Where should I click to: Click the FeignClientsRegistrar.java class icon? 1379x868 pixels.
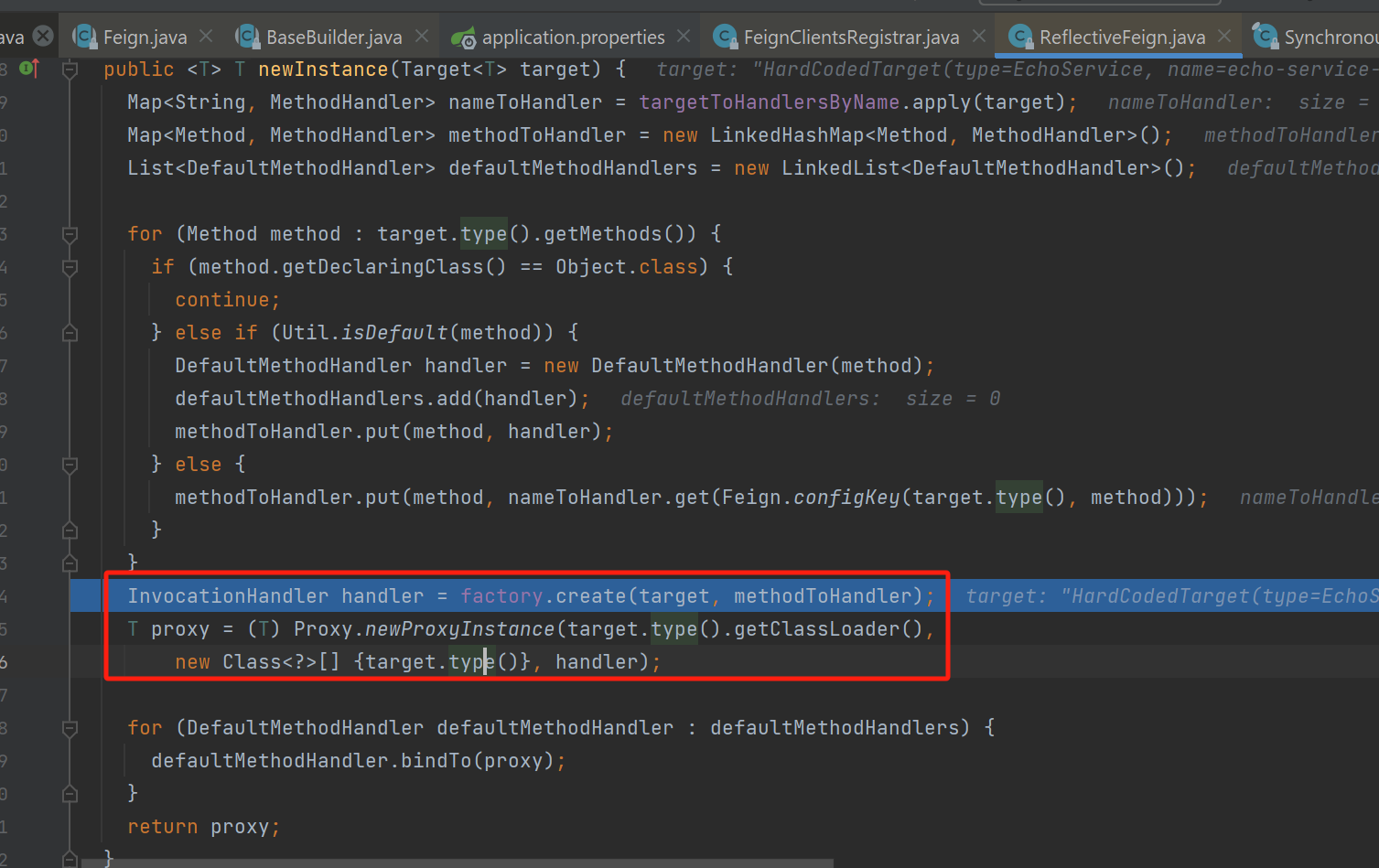click(x=725, y=37)
